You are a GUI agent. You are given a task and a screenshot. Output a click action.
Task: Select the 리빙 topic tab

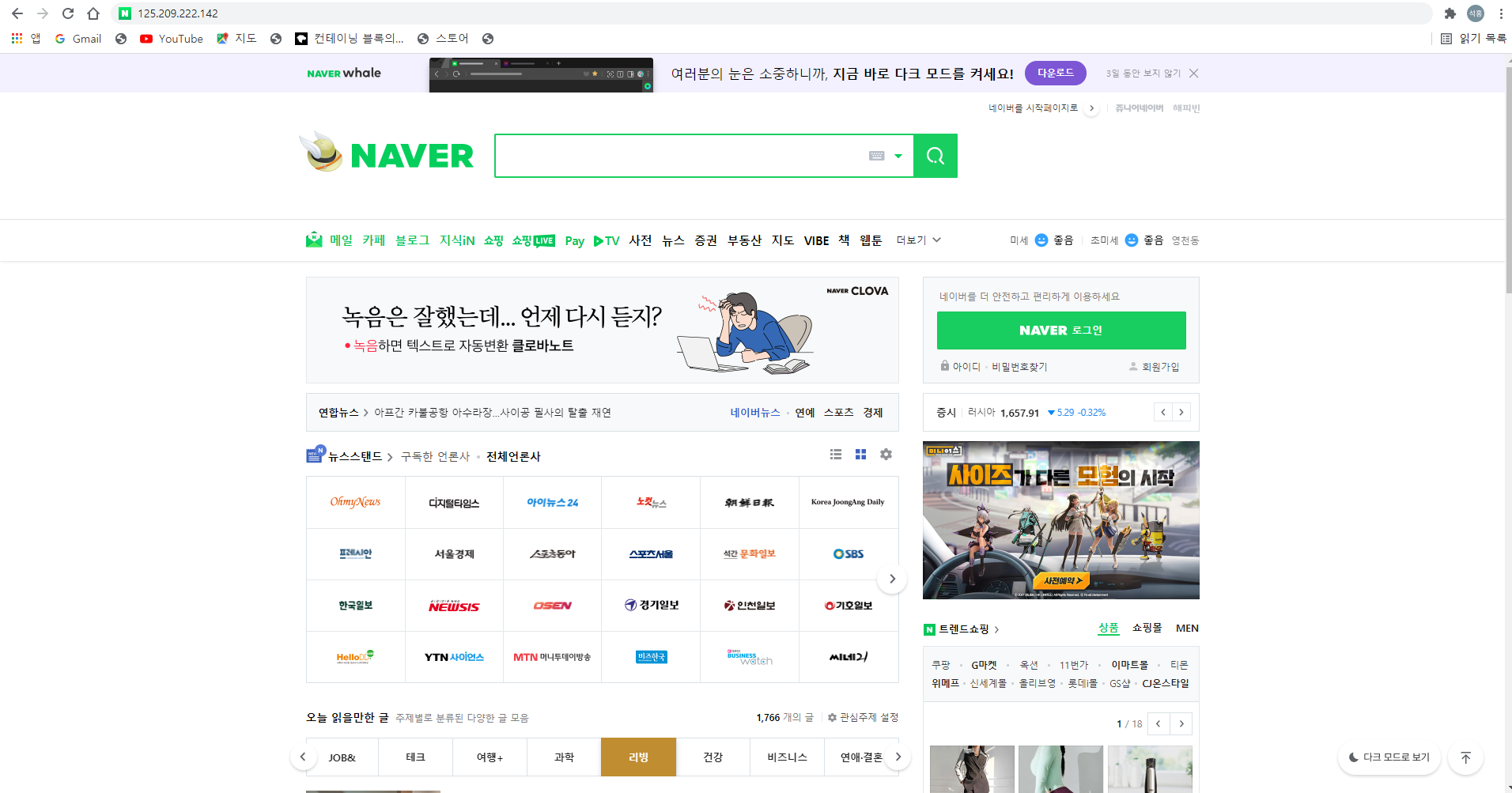(638, 757)
